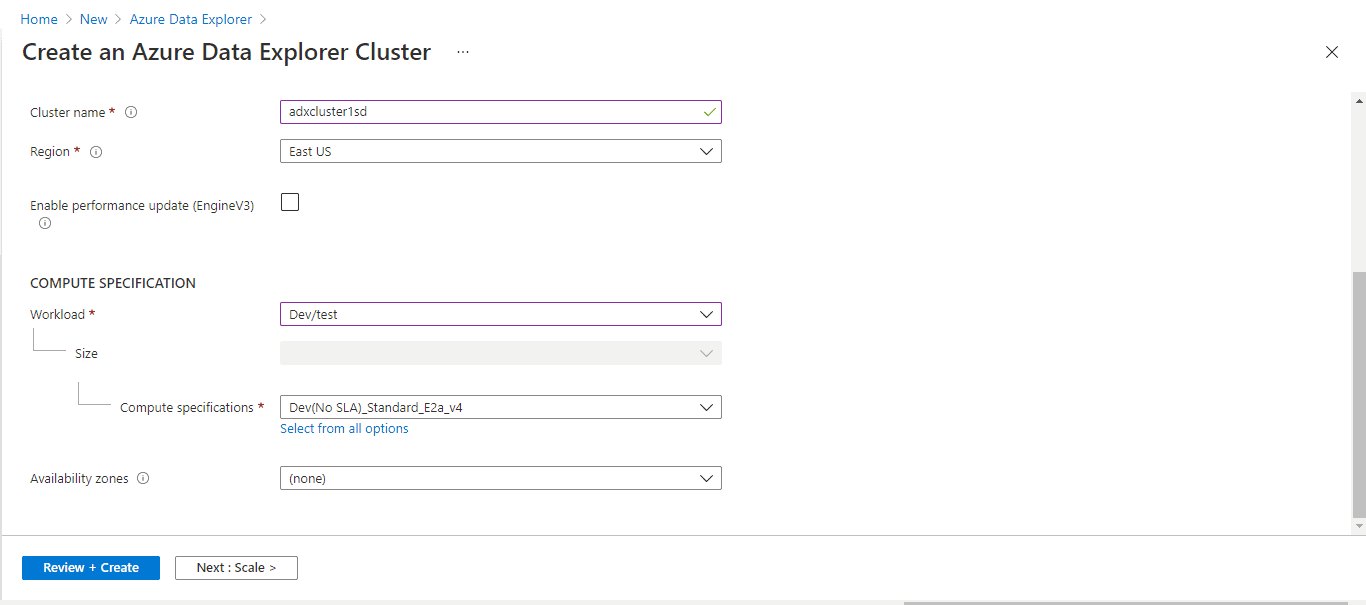Click Review + Create button
This screenshot has width=1366, height=605.
pos(91,567)
